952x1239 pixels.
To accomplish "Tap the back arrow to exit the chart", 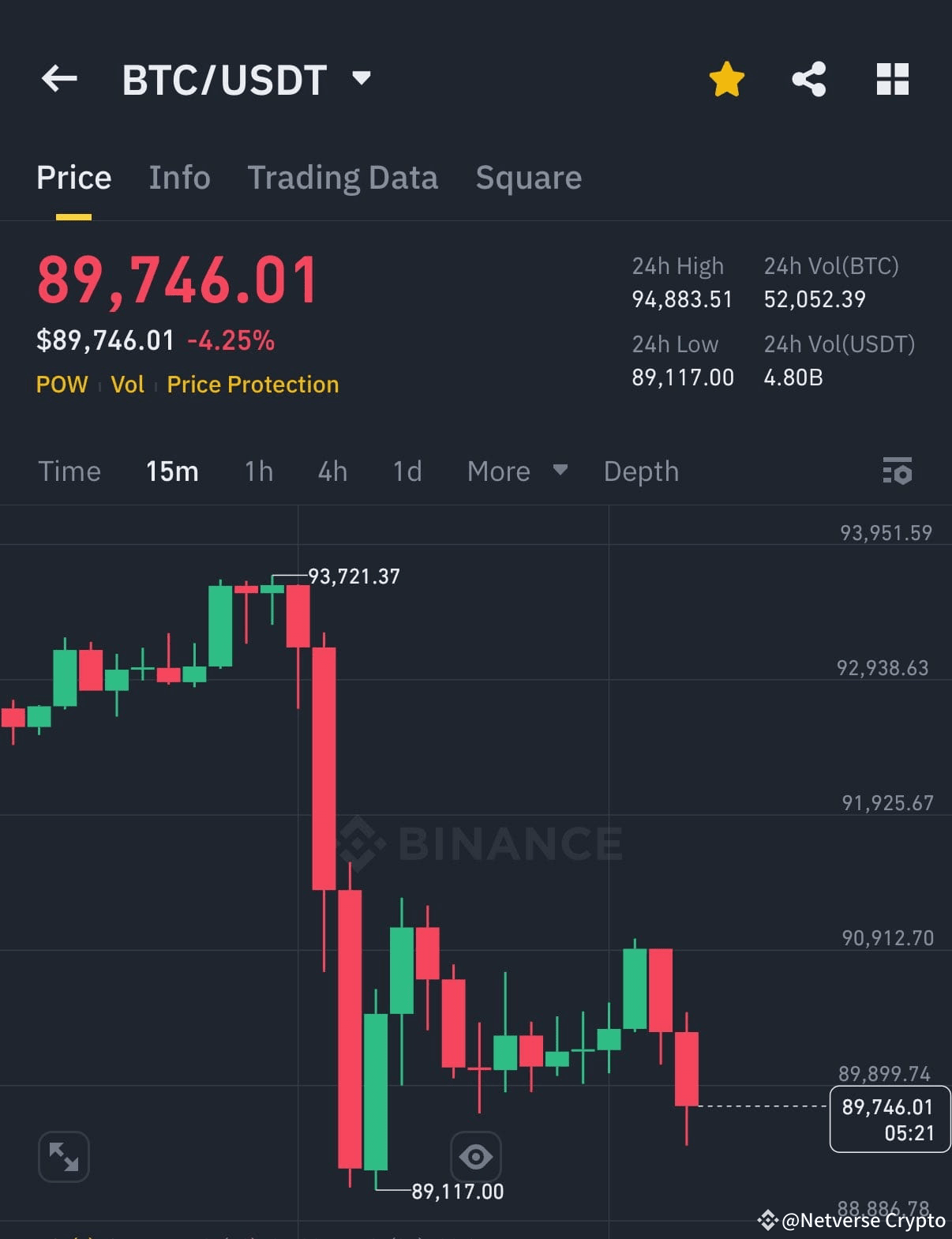I will (59, 78).
